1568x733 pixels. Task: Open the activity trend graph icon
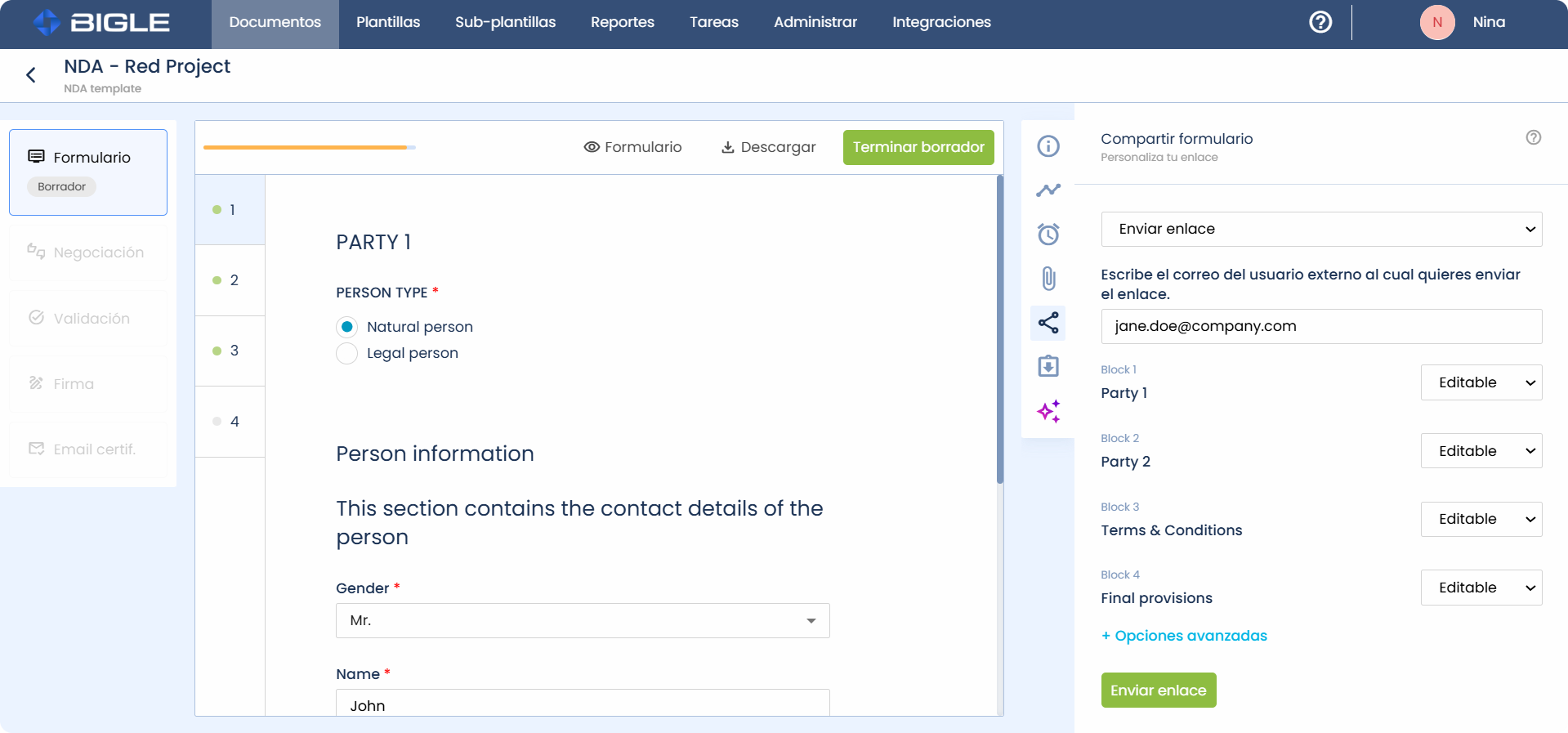point(1048,190)
